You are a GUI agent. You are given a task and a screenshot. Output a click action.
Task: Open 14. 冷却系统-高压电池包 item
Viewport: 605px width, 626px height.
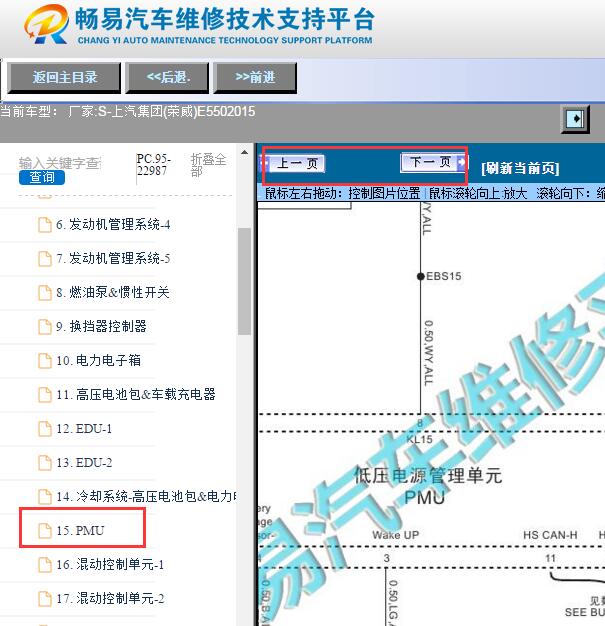pyautogui.click(x=146, y=497)
